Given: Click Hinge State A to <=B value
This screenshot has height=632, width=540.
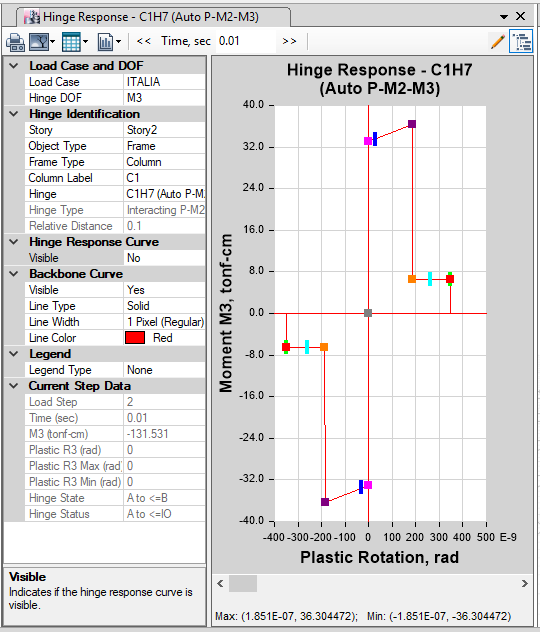Looking at the screenshot, I should 164,498.
